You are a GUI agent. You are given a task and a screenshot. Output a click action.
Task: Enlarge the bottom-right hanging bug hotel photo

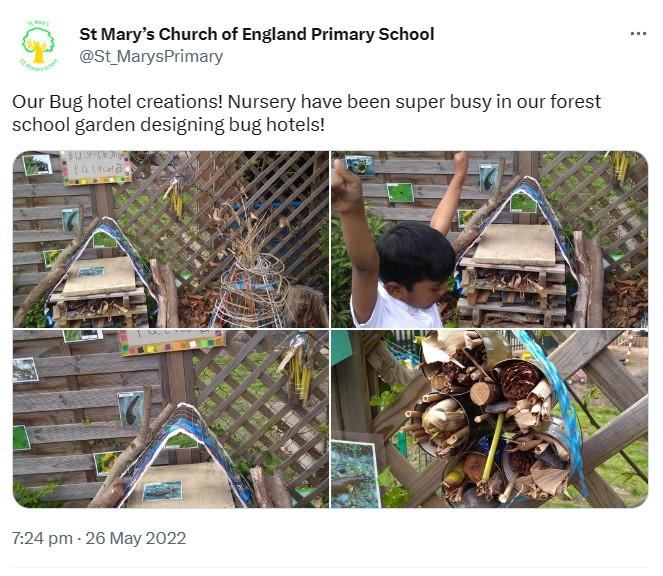(489, 419)
